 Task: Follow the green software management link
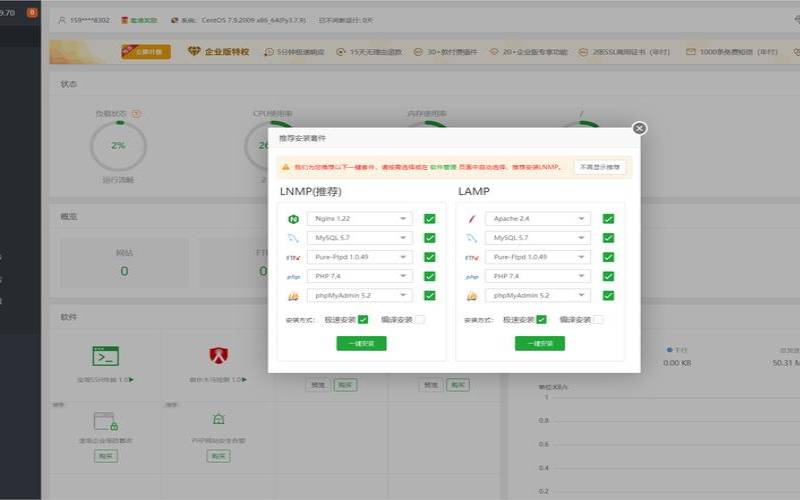pos(443,167)
